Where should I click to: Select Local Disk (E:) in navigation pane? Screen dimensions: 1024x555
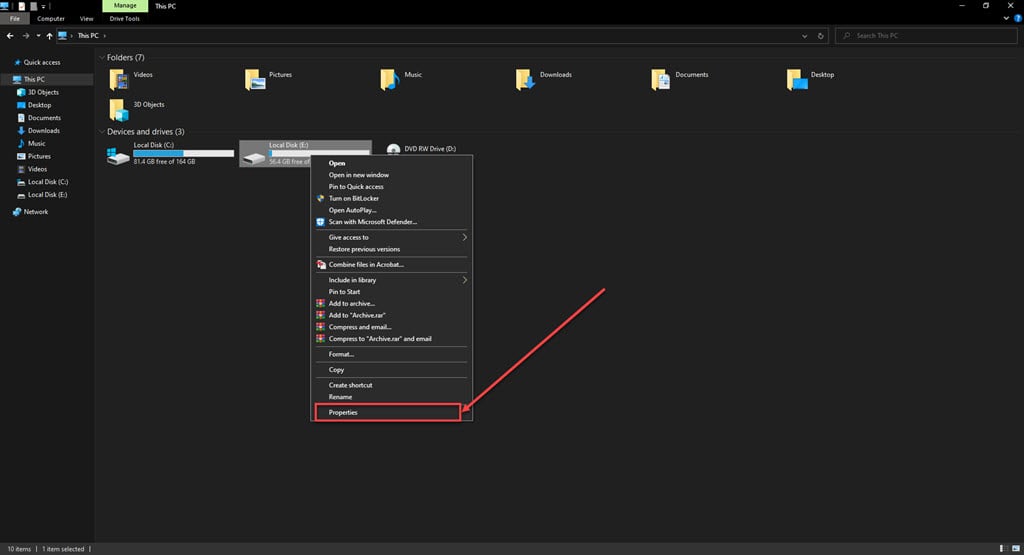pyautogui.click(x=47, y=195)
